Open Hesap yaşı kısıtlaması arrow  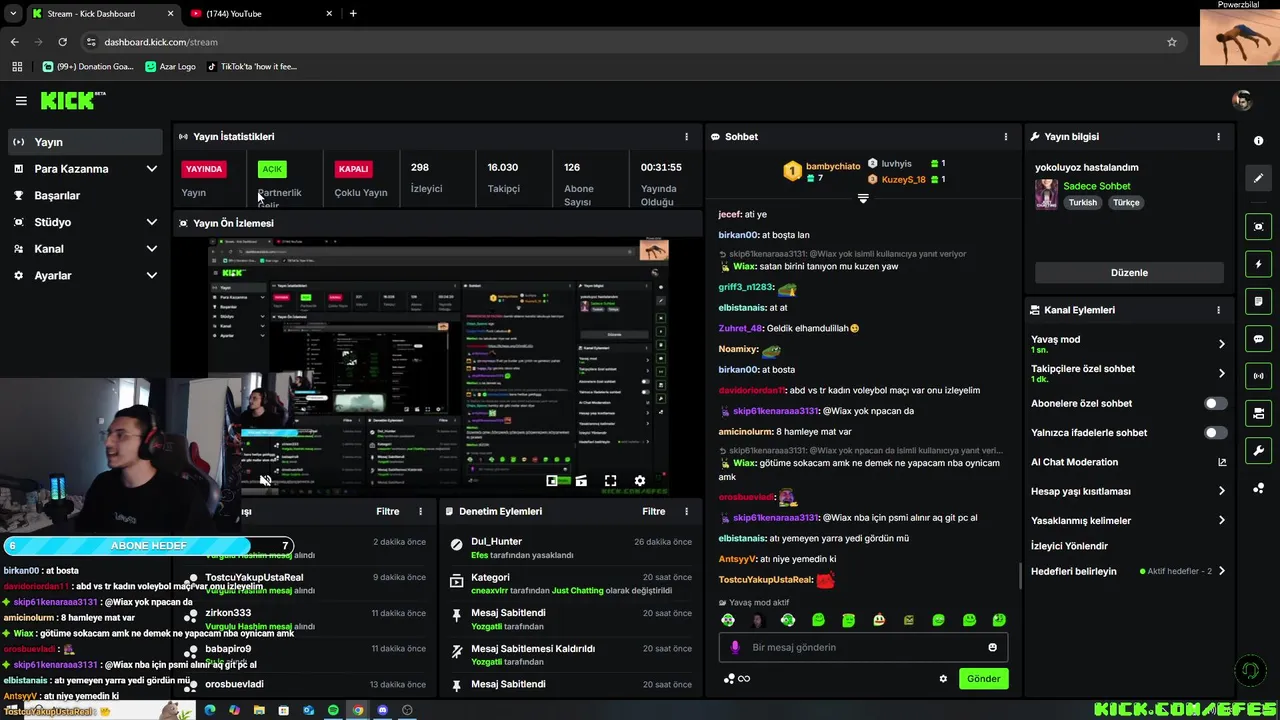(x=1221, y=491)
